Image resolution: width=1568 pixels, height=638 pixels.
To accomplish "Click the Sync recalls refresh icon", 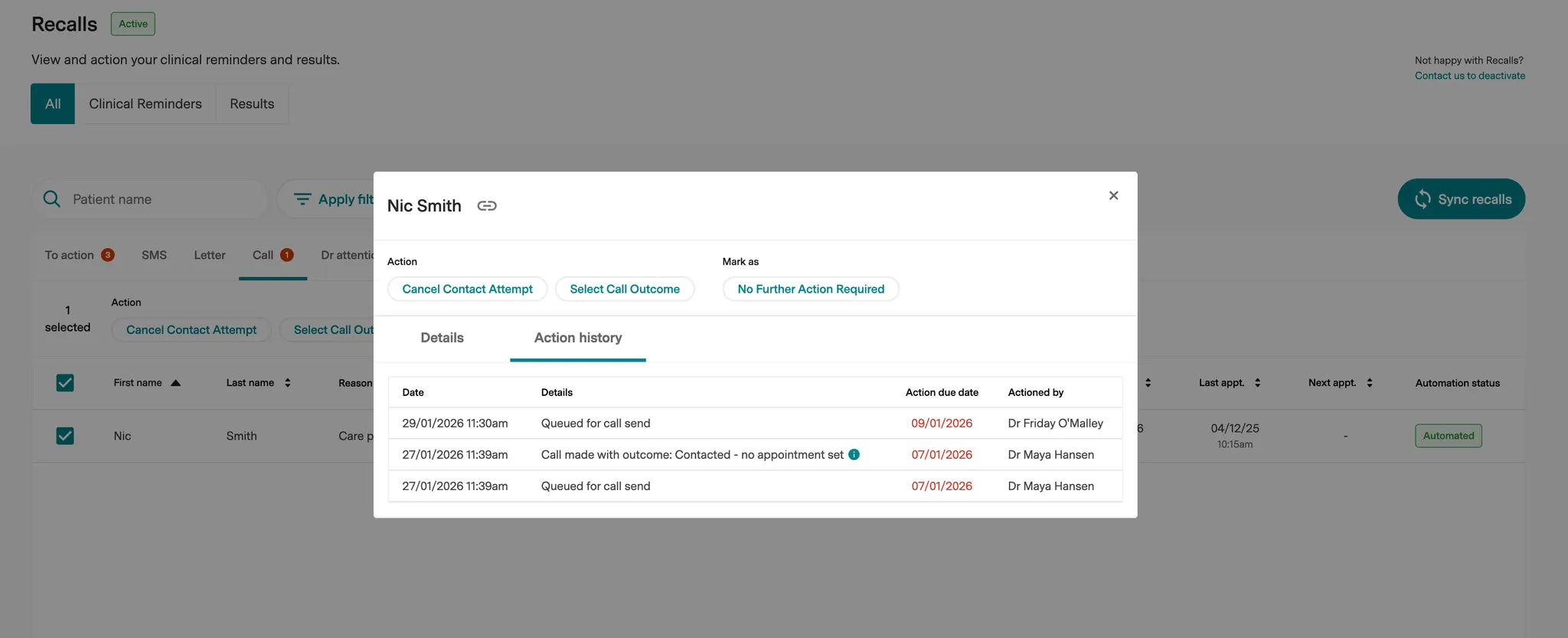I will (x=1422, y=199).
